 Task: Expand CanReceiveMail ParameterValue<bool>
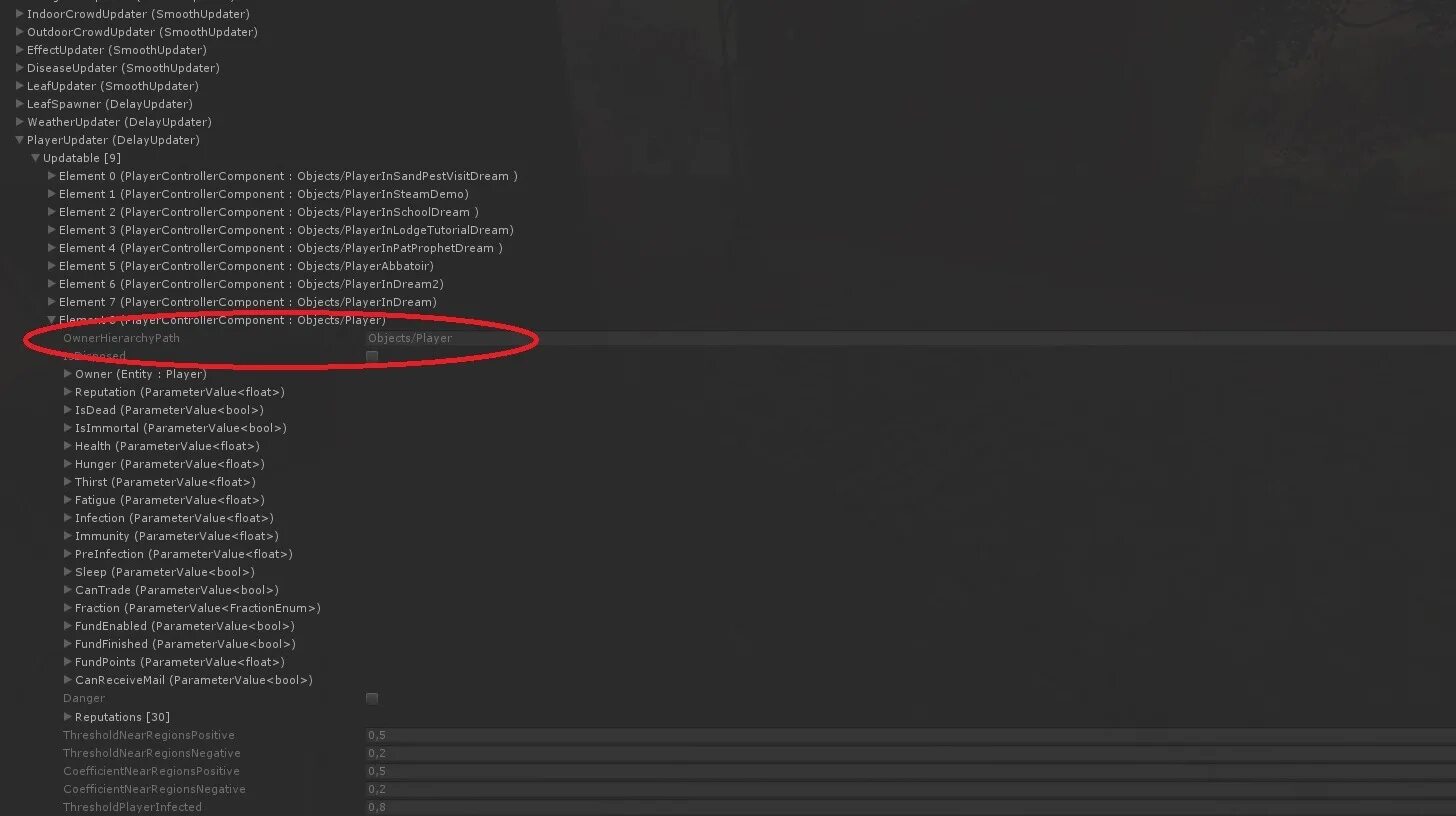pos(68,680)
